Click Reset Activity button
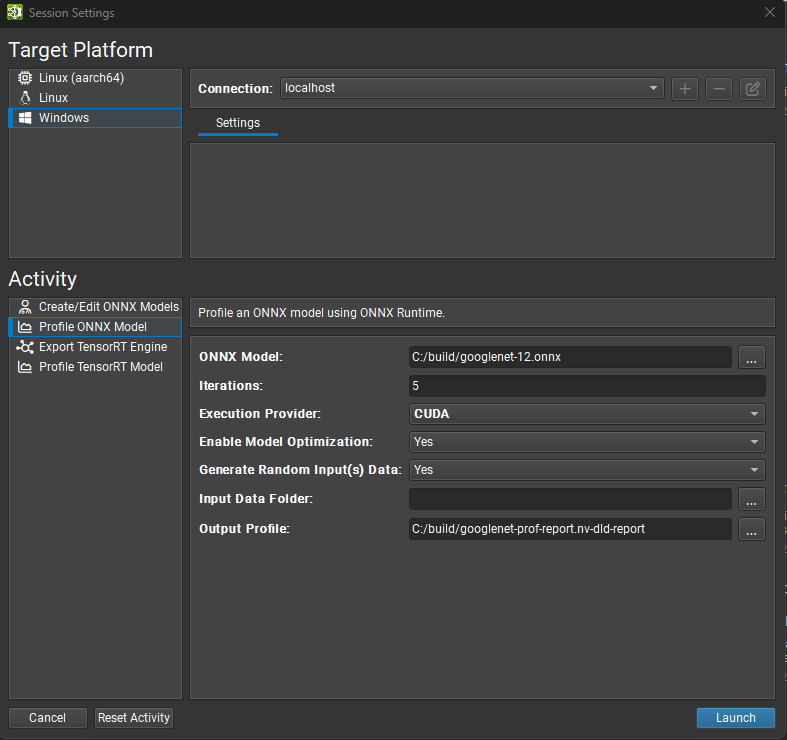This screenshot has width=787, height=740. click(134, 718)
